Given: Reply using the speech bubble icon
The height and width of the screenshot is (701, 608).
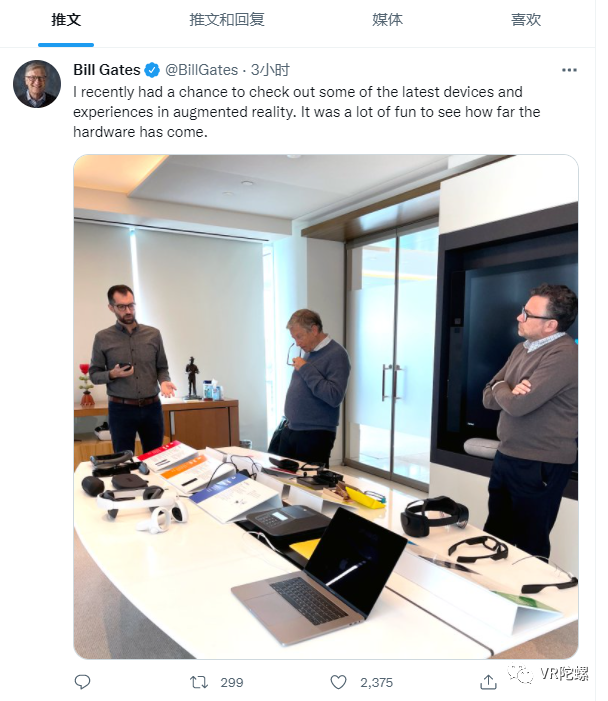Looking at the screenshot, I should [x=82, y=682].
